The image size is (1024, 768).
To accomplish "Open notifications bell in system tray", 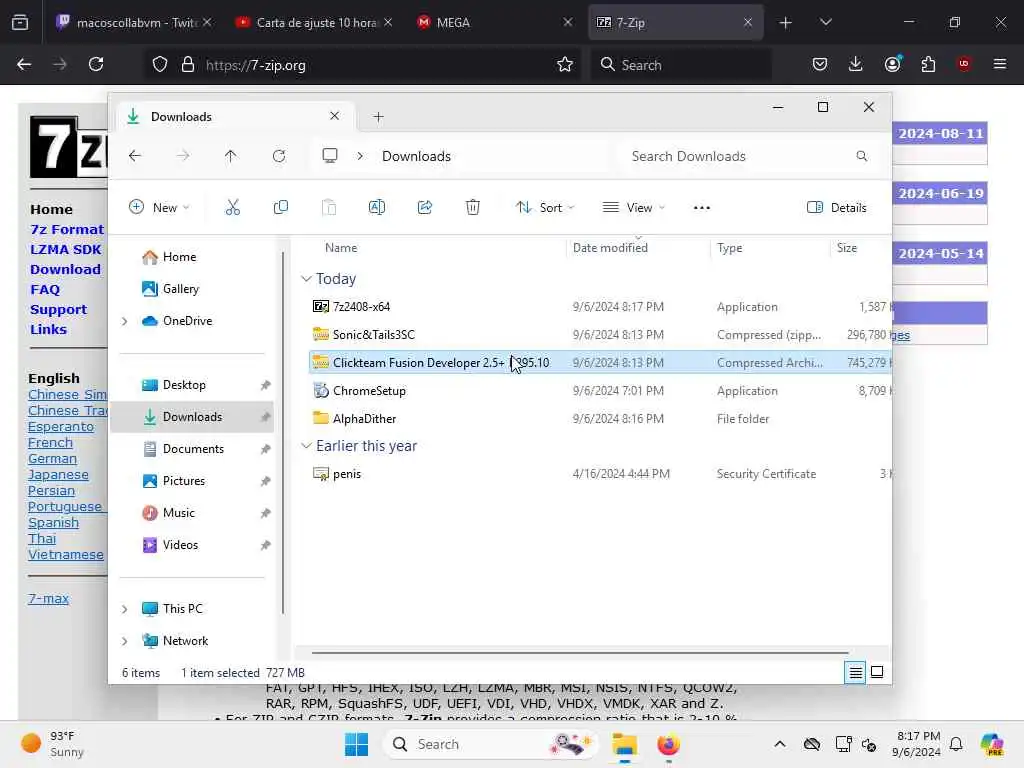I will (x=956, y=744).
